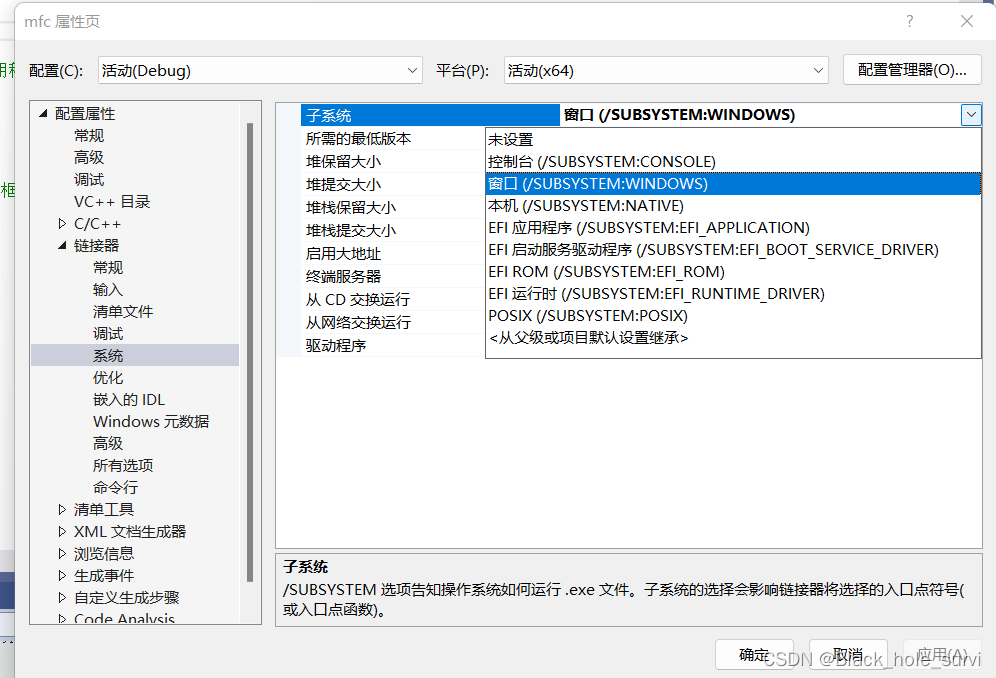Viewport: 996px width, 678px height.
Task: Select the 调试 item under 链接器
Action: click(108, 333)
